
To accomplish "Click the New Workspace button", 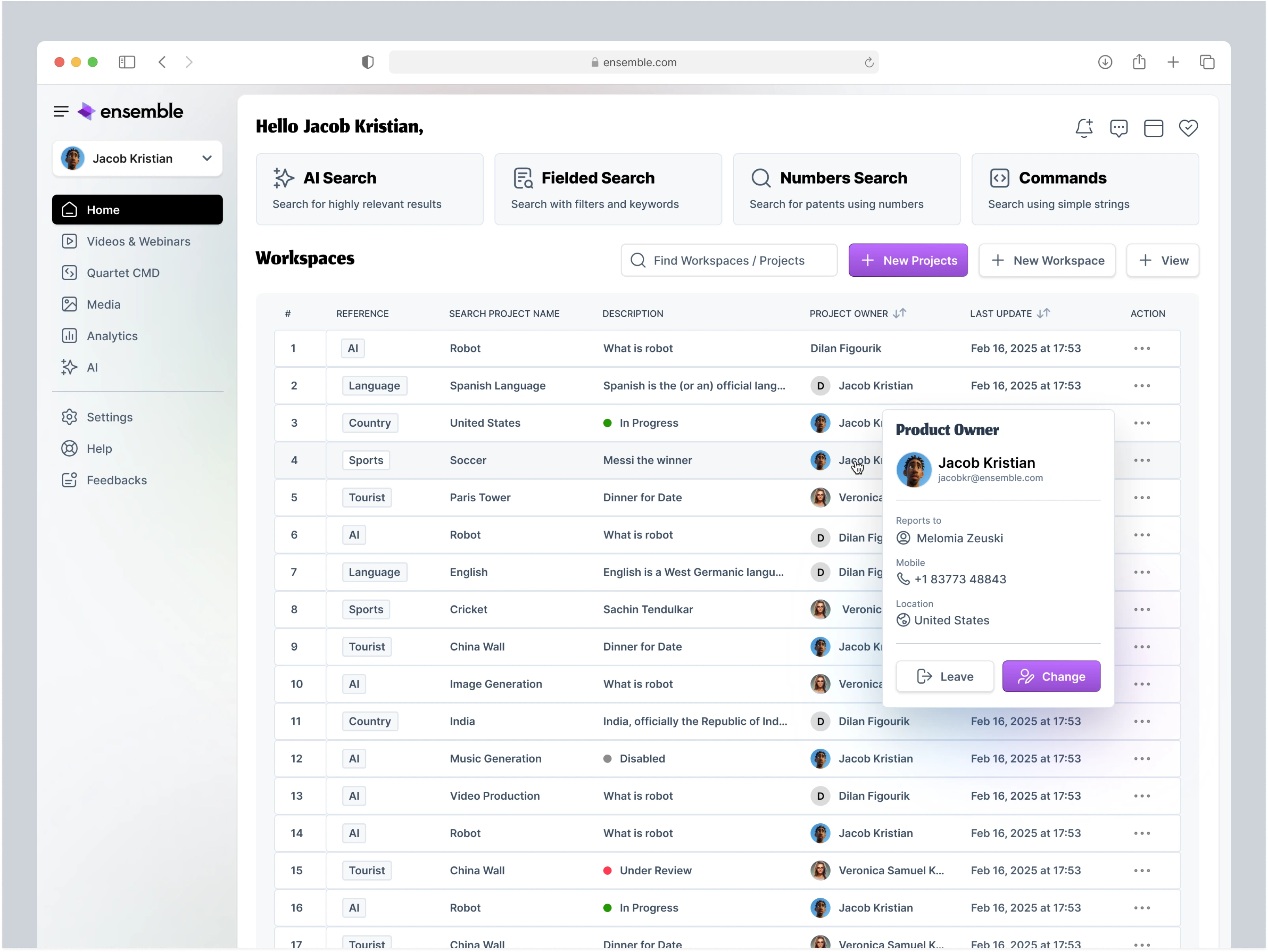I will coord(1047,260).
